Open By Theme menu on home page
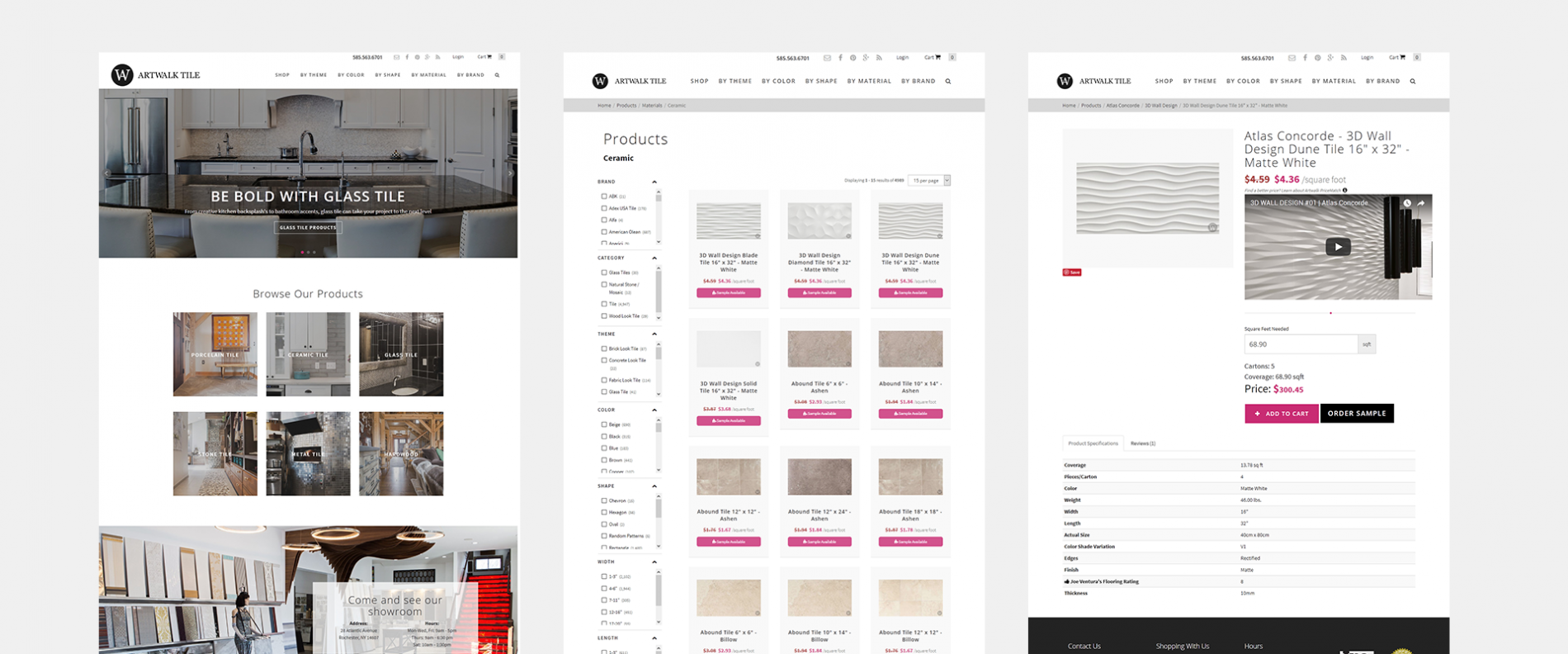Viewport: 1568px width, 654px height. point(314,75)
